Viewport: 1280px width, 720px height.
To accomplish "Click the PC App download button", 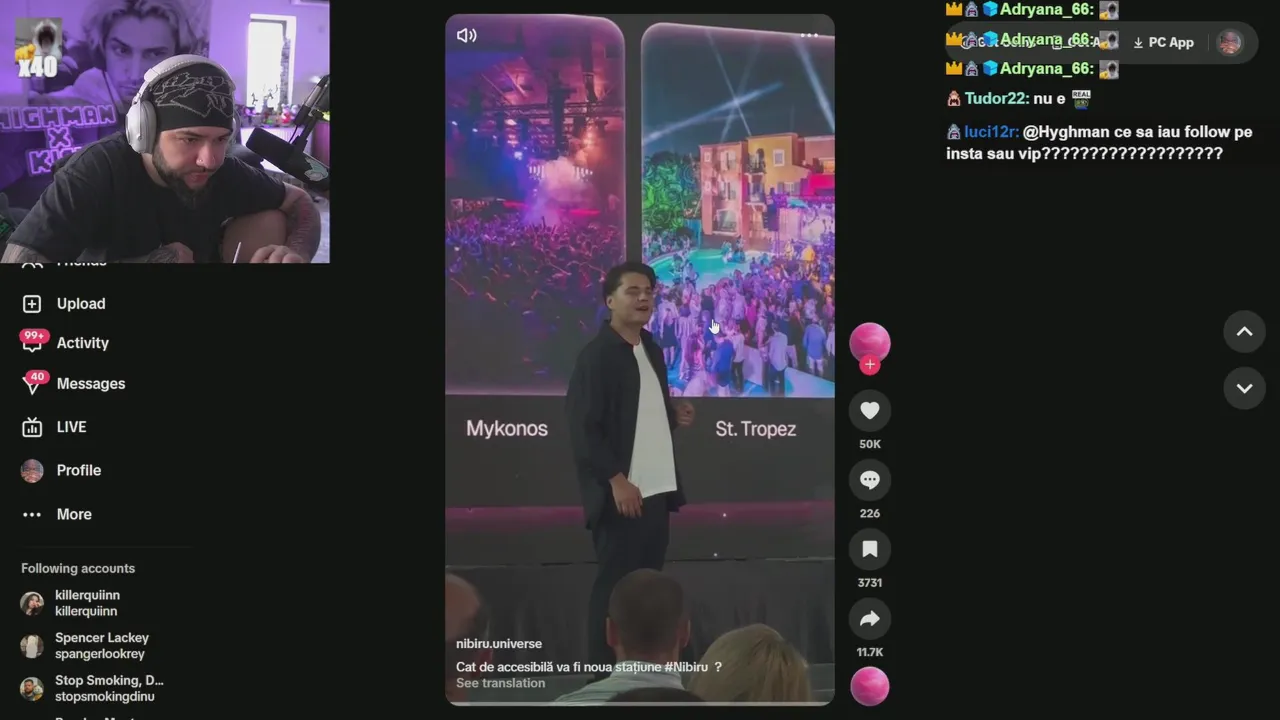I will (1163, 43).
